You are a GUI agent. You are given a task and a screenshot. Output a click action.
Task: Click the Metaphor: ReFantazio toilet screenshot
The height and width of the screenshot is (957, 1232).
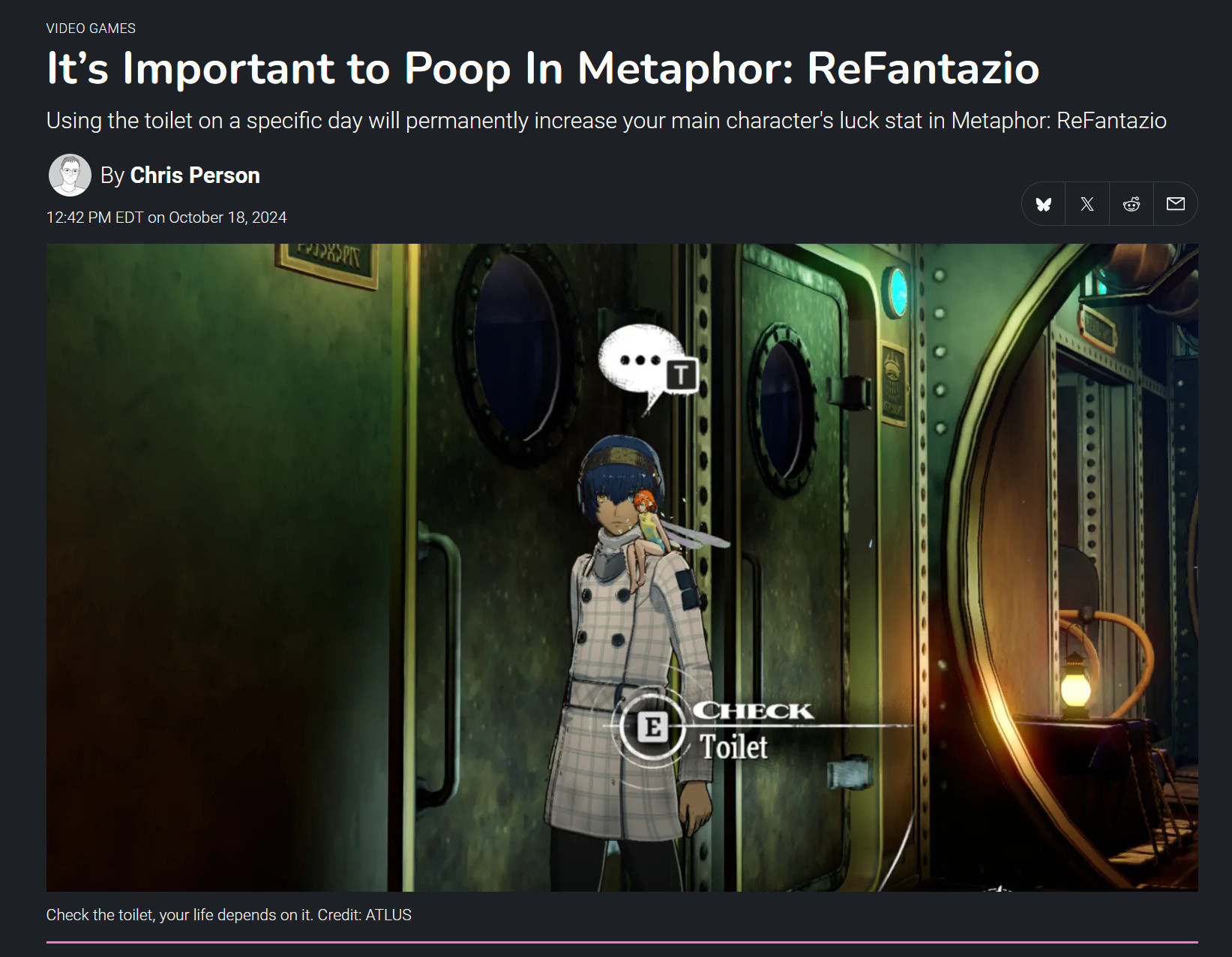tap(622, 568)
